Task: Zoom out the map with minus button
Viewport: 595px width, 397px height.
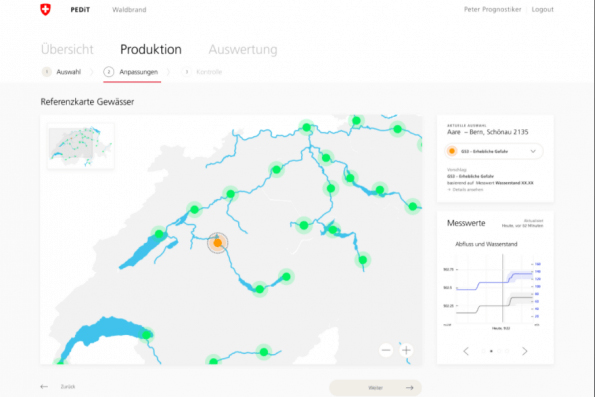Action: (386, 350)
